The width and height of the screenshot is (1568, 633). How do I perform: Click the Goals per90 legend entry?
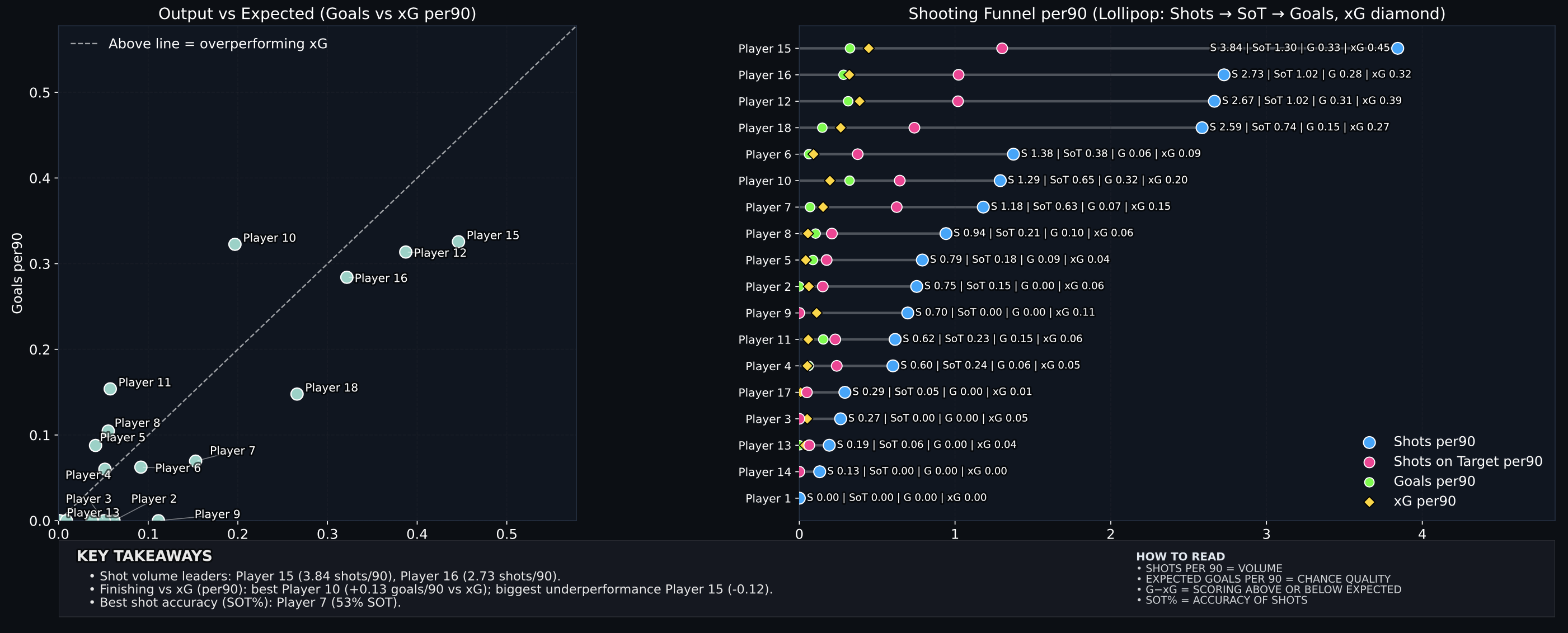(1434, 481)
